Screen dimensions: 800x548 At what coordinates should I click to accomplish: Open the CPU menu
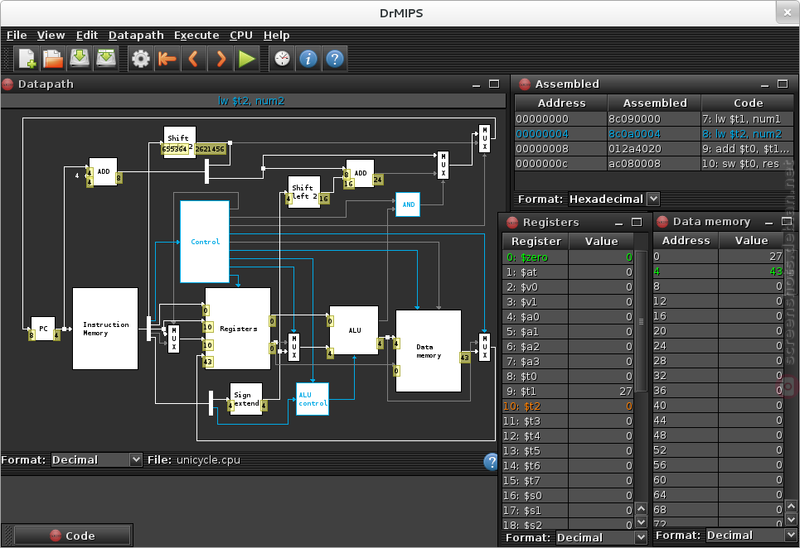pos(241,35)
